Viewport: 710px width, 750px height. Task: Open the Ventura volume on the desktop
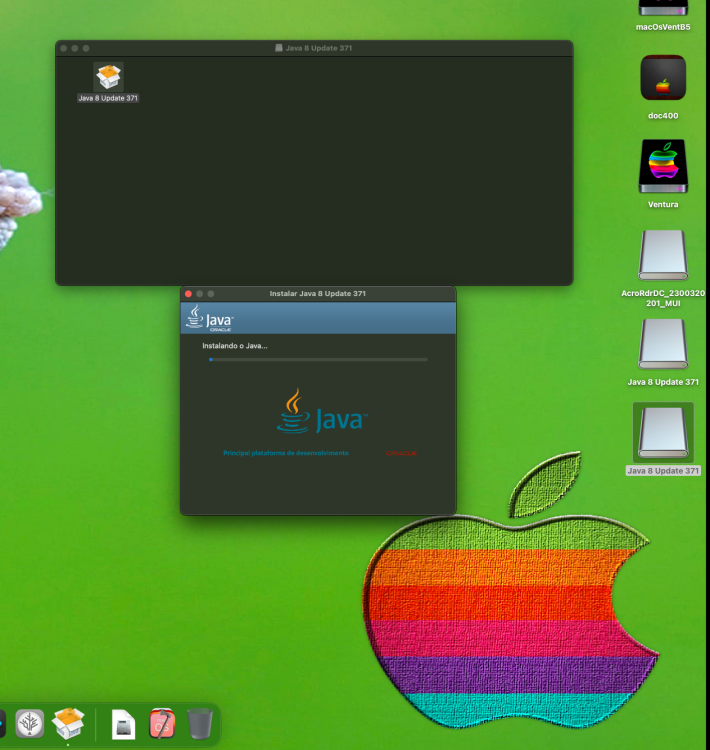[x=663, y=166]
